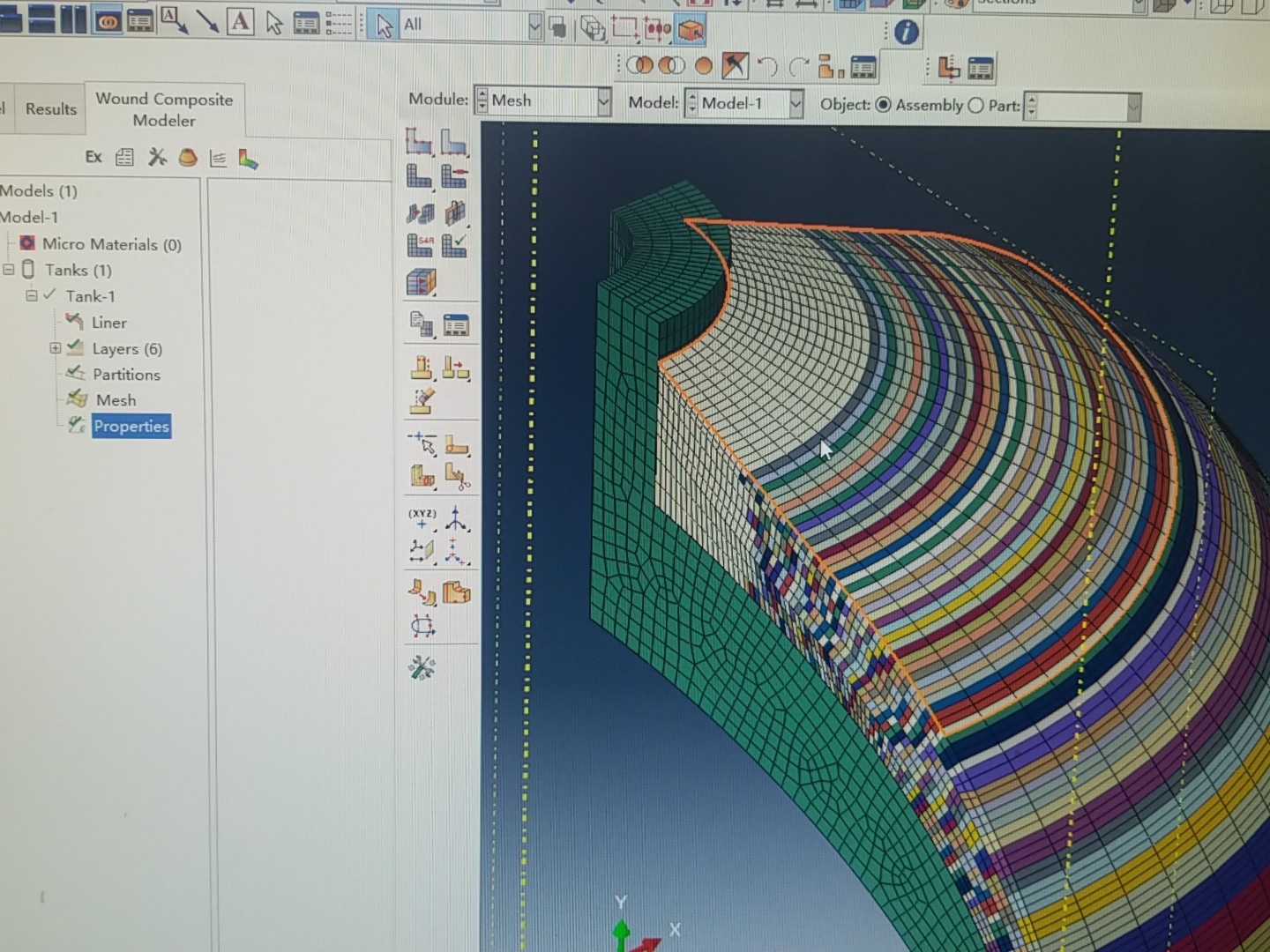Click the rainbow contour icon in Wound Composite toolbar
The width and height of the screenshot is (1270, 952).
(x=248, y=158)
